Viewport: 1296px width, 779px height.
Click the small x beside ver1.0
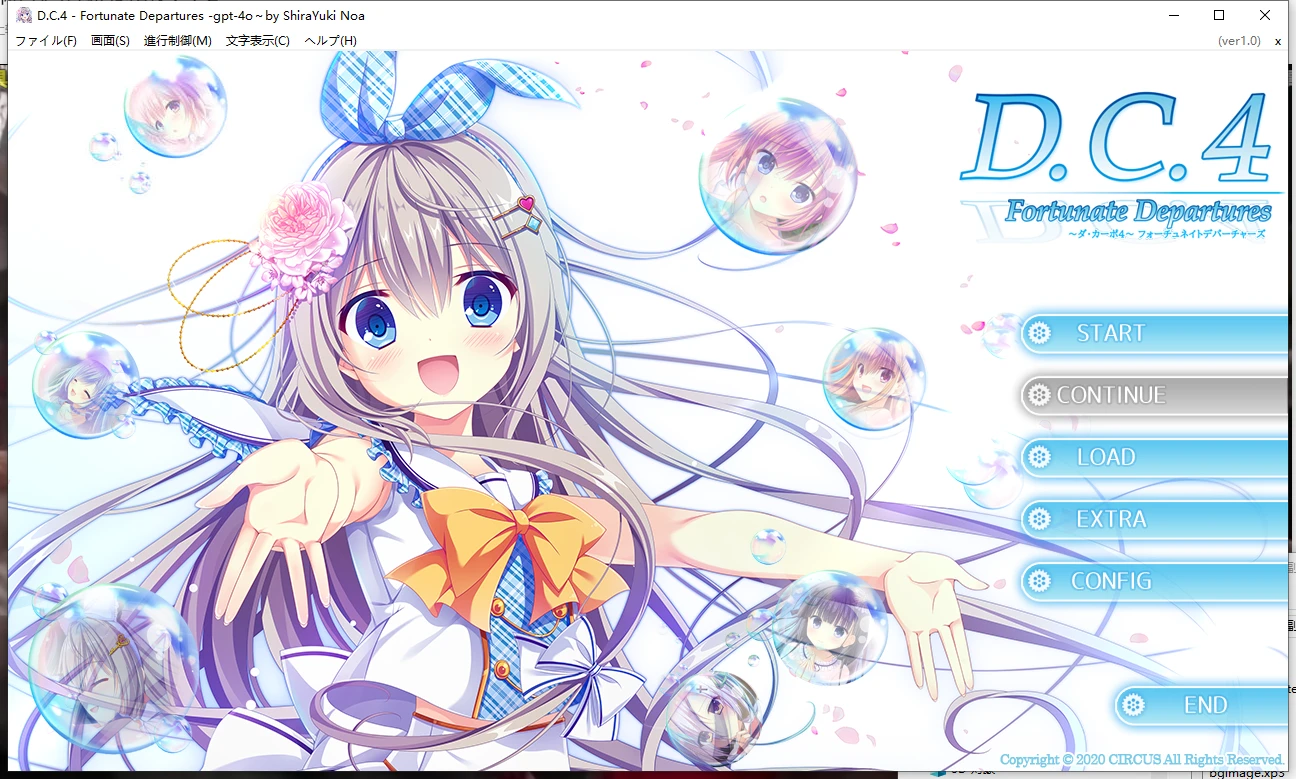point(1278,41)
